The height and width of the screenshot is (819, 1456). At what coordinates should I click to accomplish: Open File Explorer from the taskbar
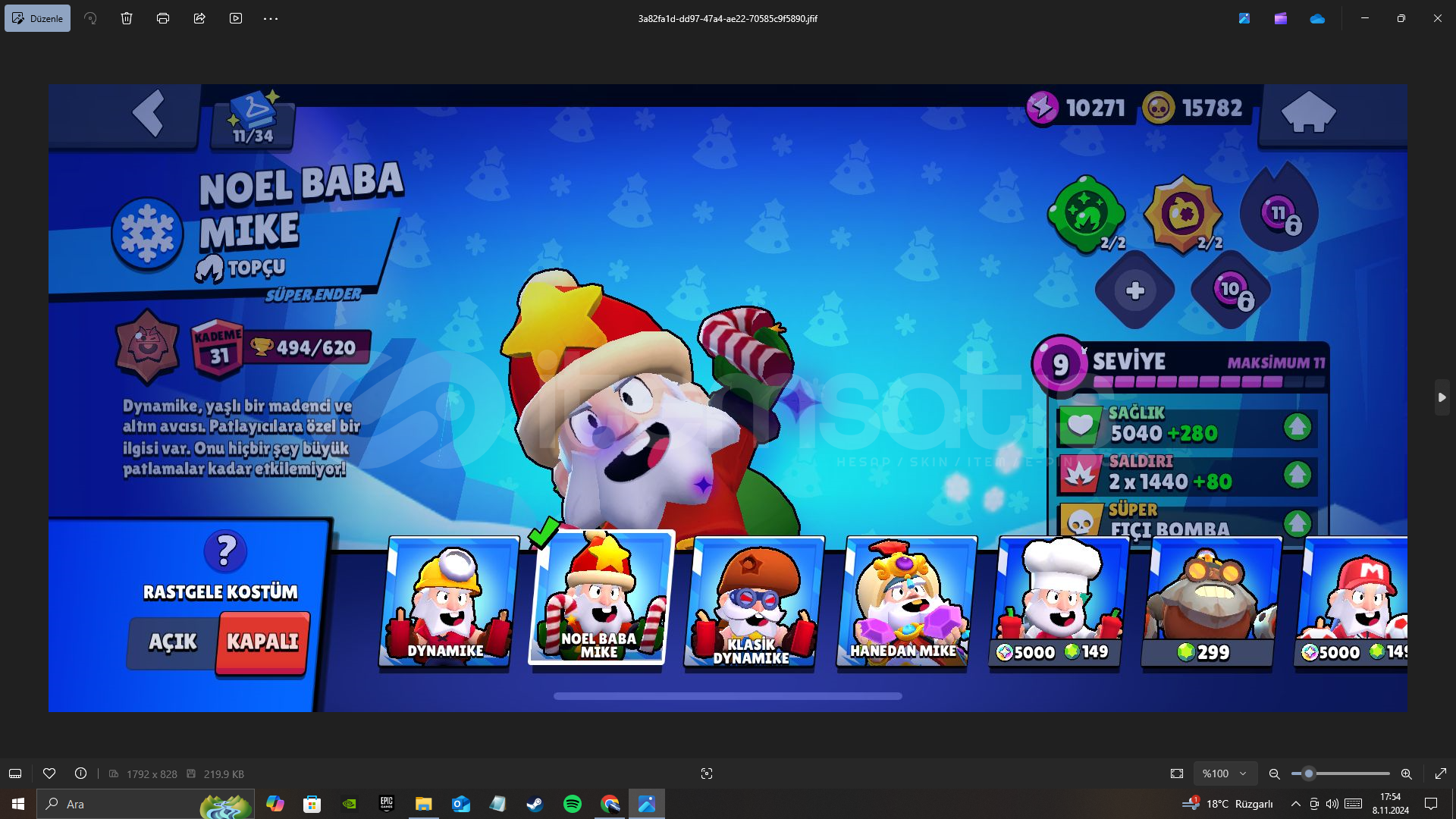[x=423, y=804]
